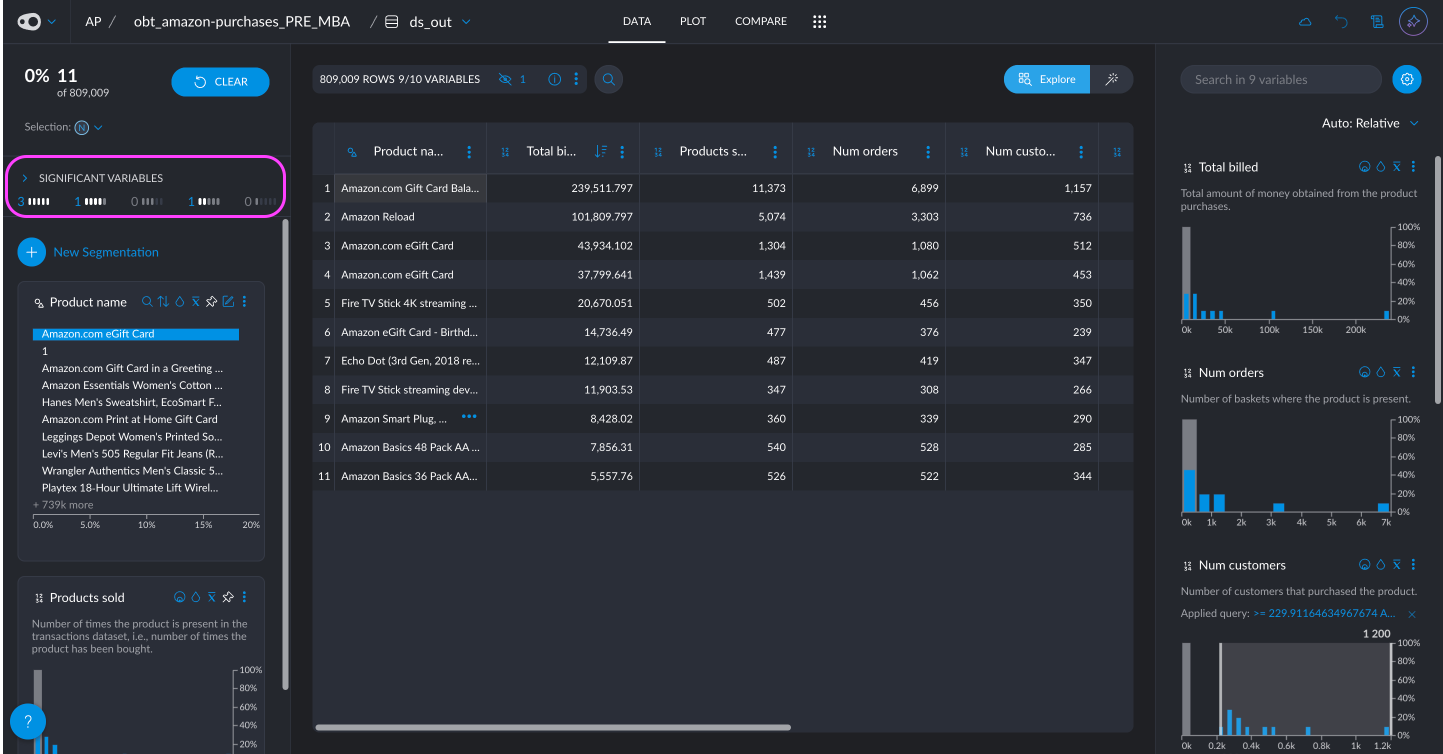This screenshot has height=754, width=1443.
Task: Switch to the DATA tab
Action: pyautogui.click(x=637, y=21)
